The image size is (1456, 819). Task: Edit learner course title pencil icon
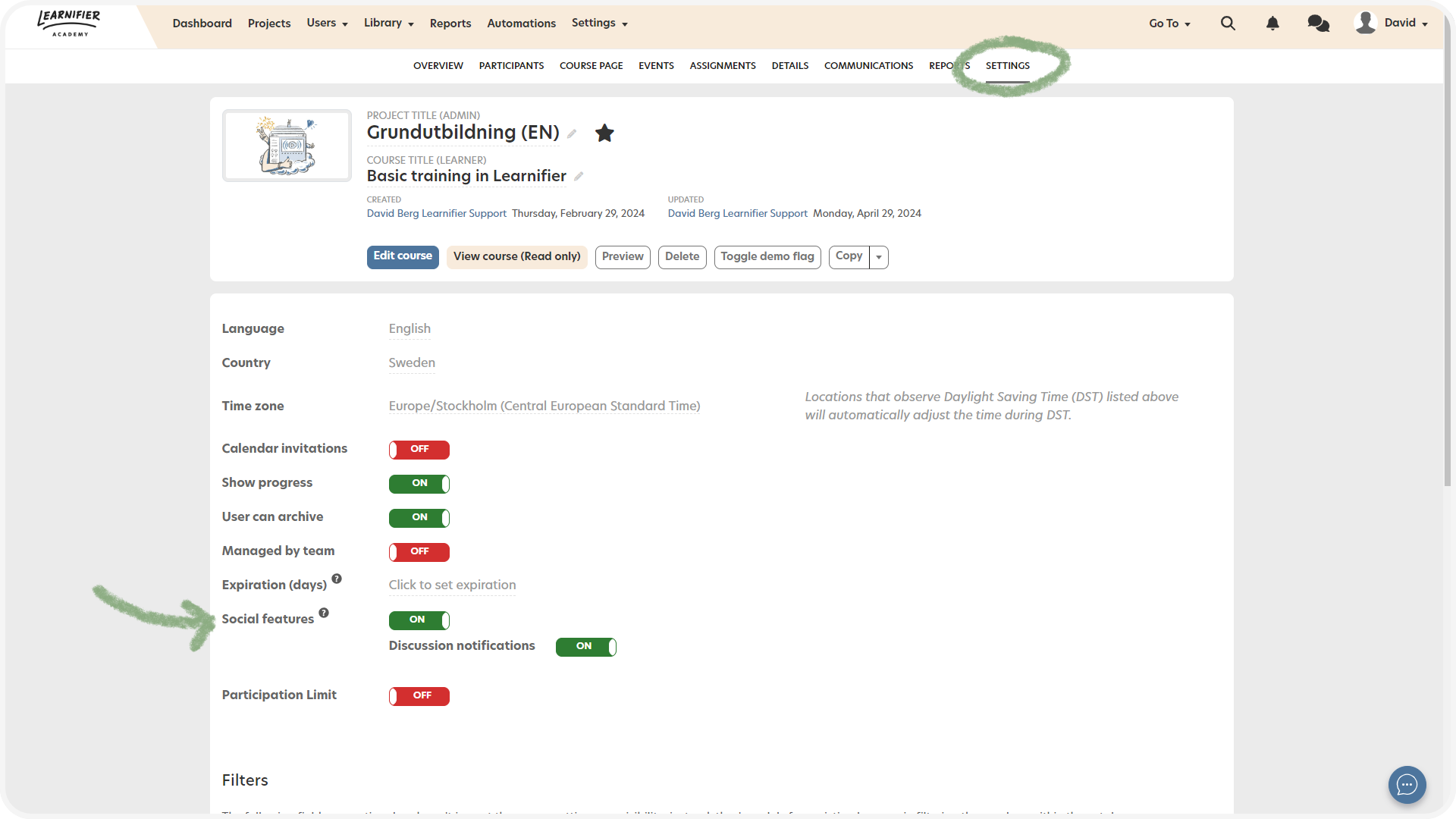tap(579, 177)
